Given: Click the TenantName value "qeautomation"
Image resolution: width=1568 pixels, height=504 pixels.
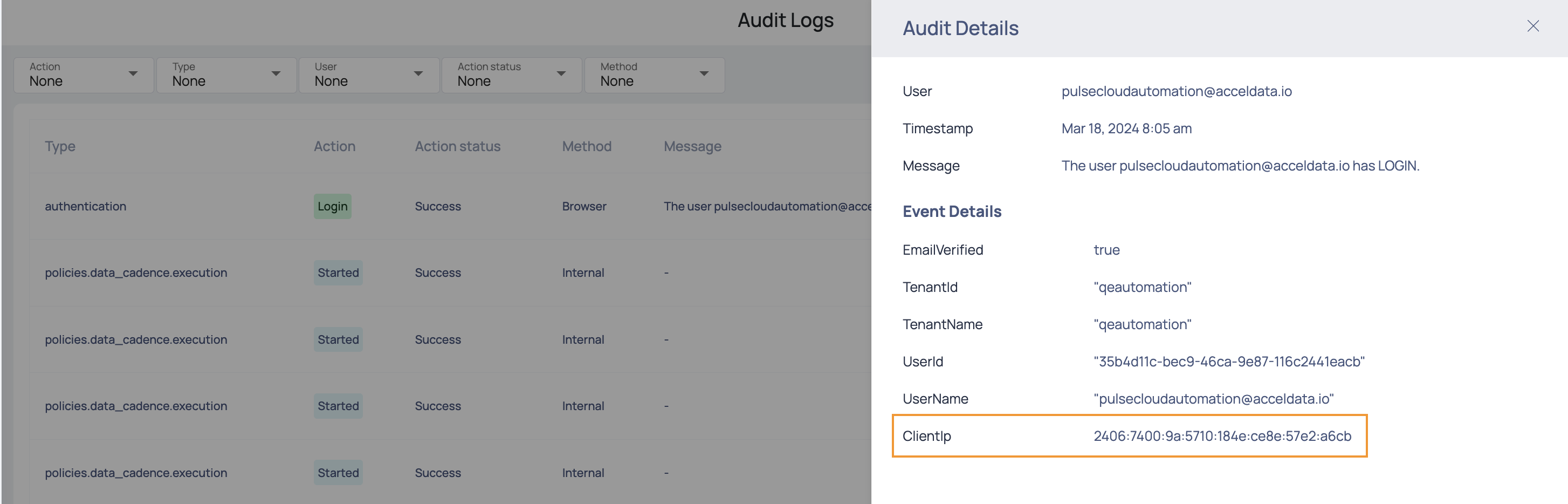Looking at the screenshot, I should 1143,324.
